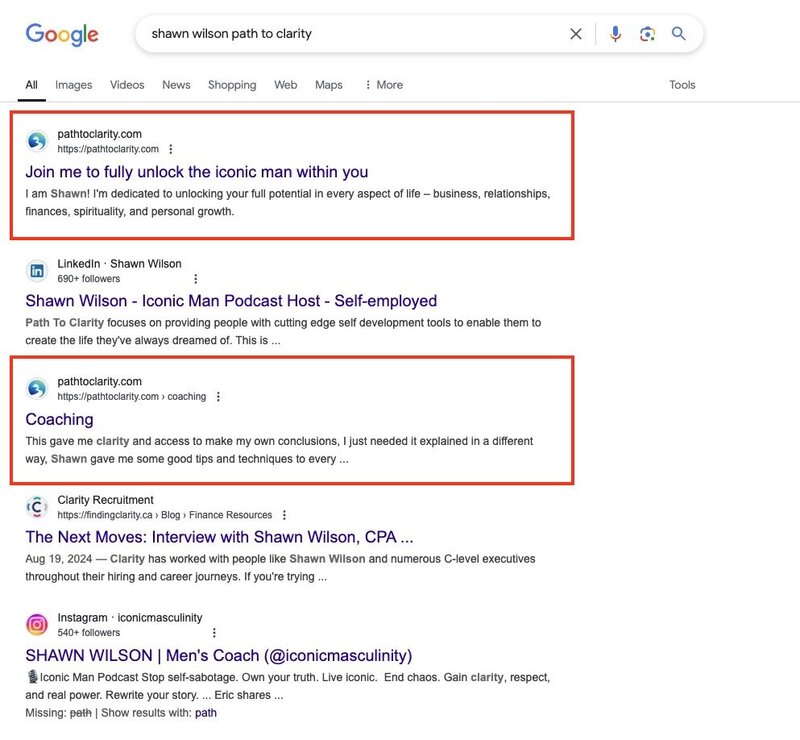Click the Google logo
800x740 pixels.
[x=62, y=35]
